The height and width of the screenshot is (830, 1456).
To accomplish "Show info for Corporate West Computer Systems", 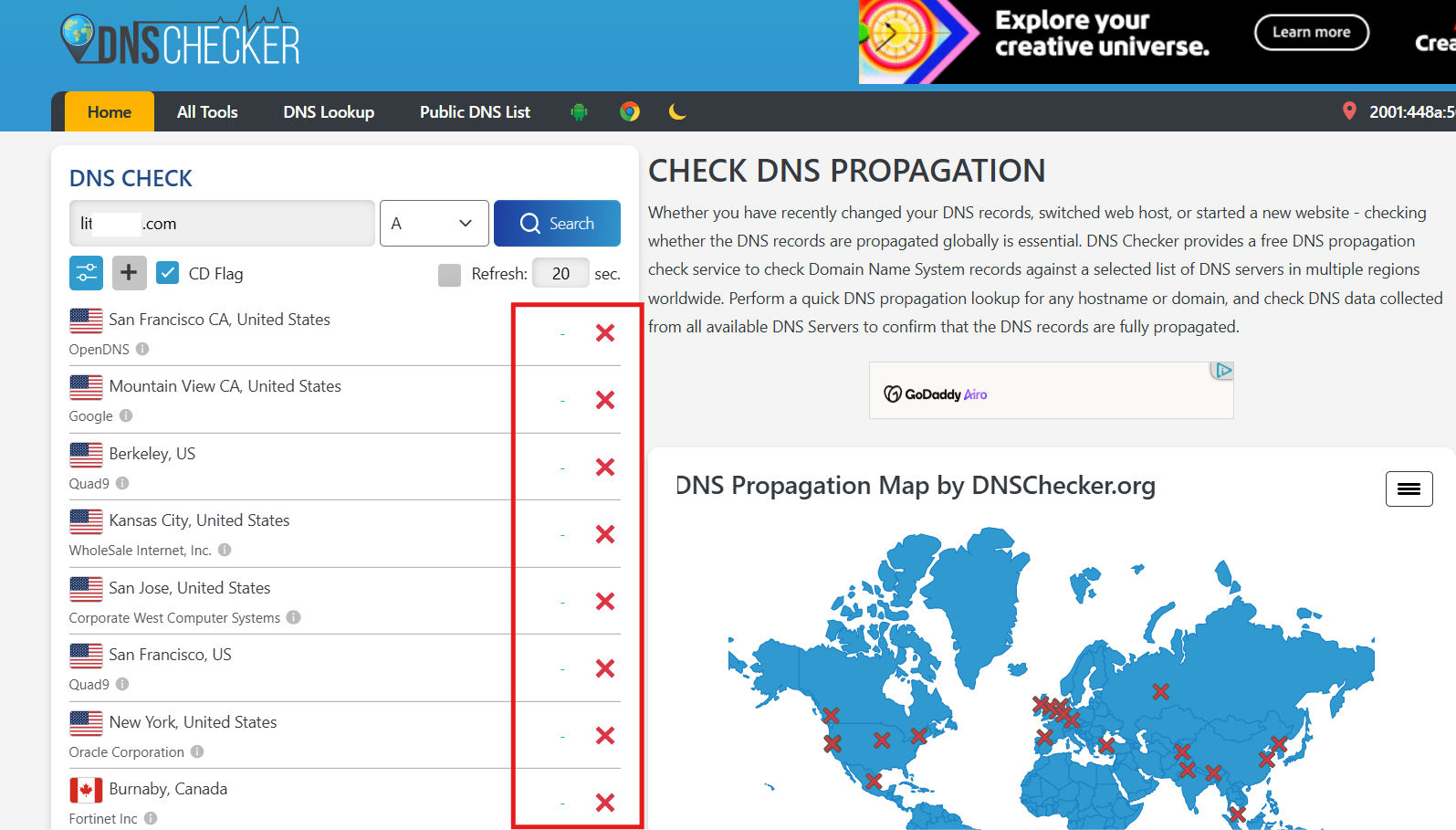I will coord(293,617).
